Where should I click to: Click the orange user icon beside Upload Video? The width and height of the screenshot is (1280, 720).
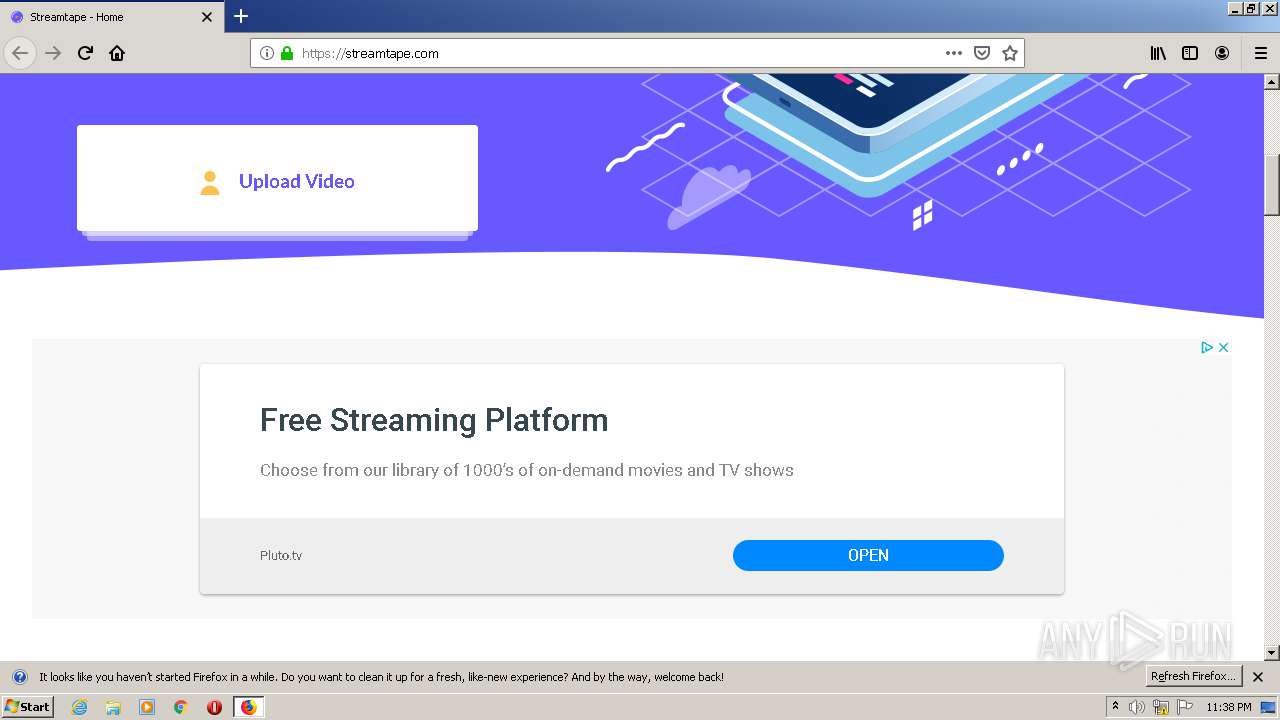coord(210,182)
